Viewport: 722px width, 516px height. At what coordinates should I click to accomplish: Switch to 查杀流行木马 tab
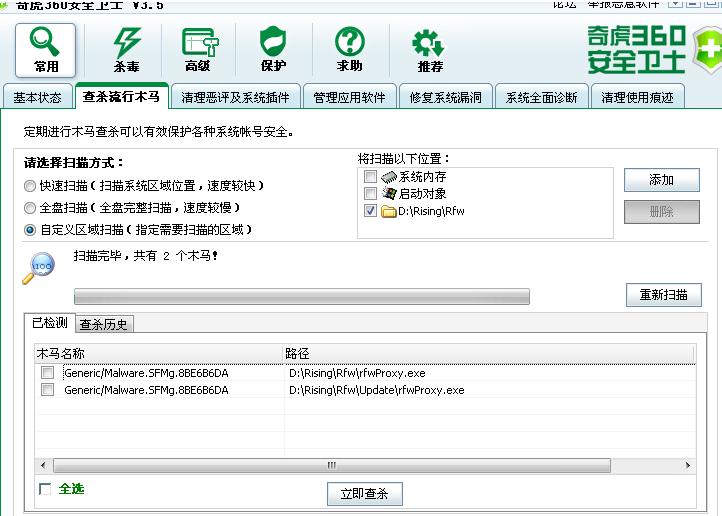[122, 96]
